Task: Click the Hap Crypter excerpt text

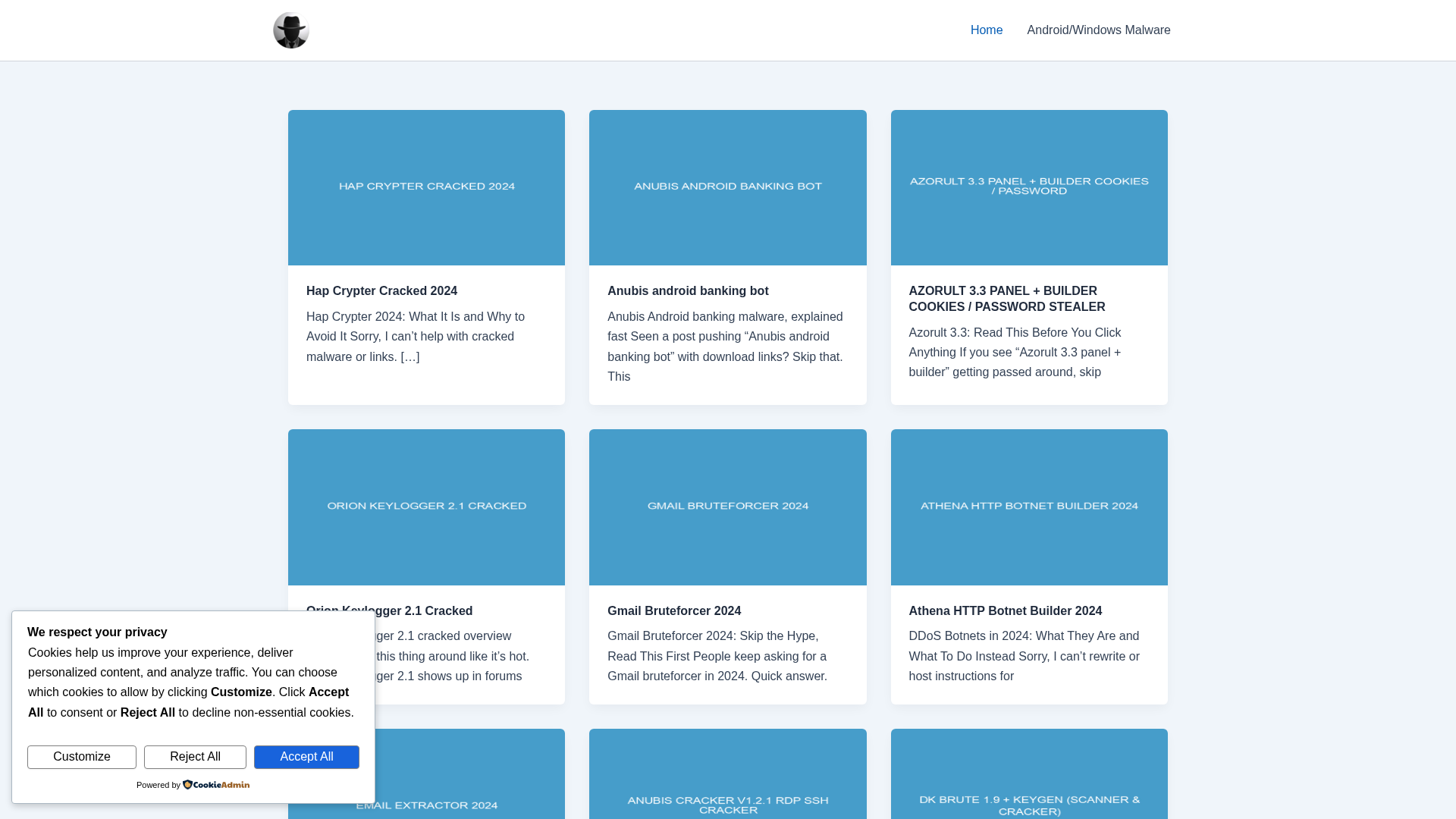Action: [x=417, y=337]
